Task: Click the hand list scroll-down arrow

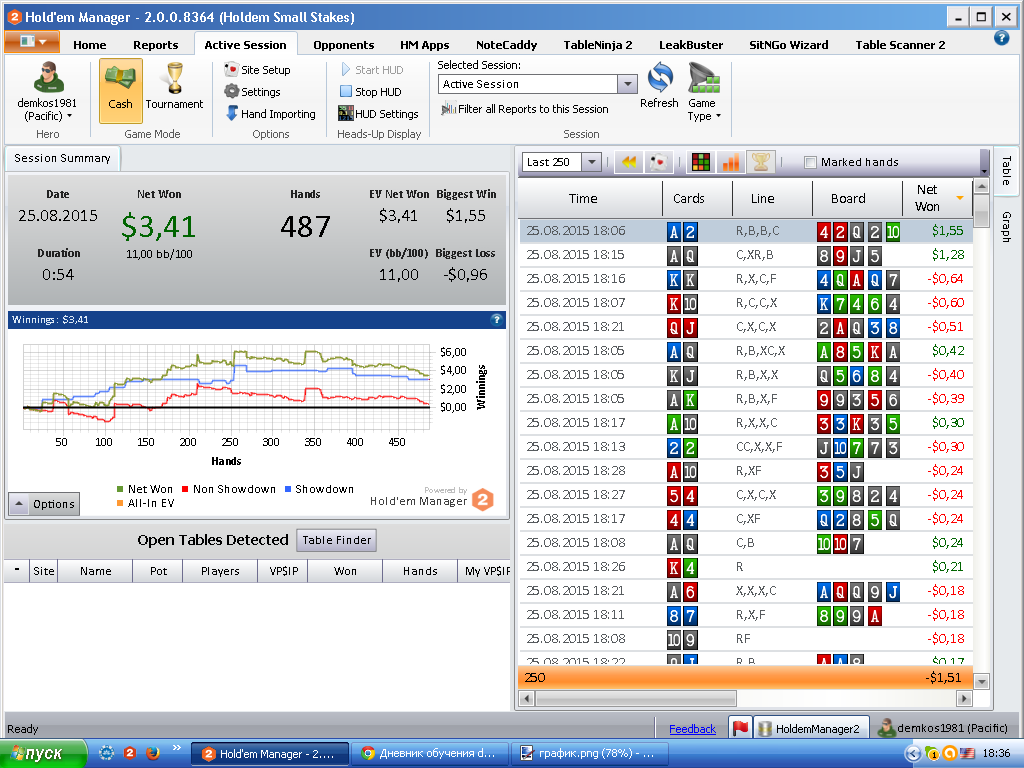Action: [981, 681]
